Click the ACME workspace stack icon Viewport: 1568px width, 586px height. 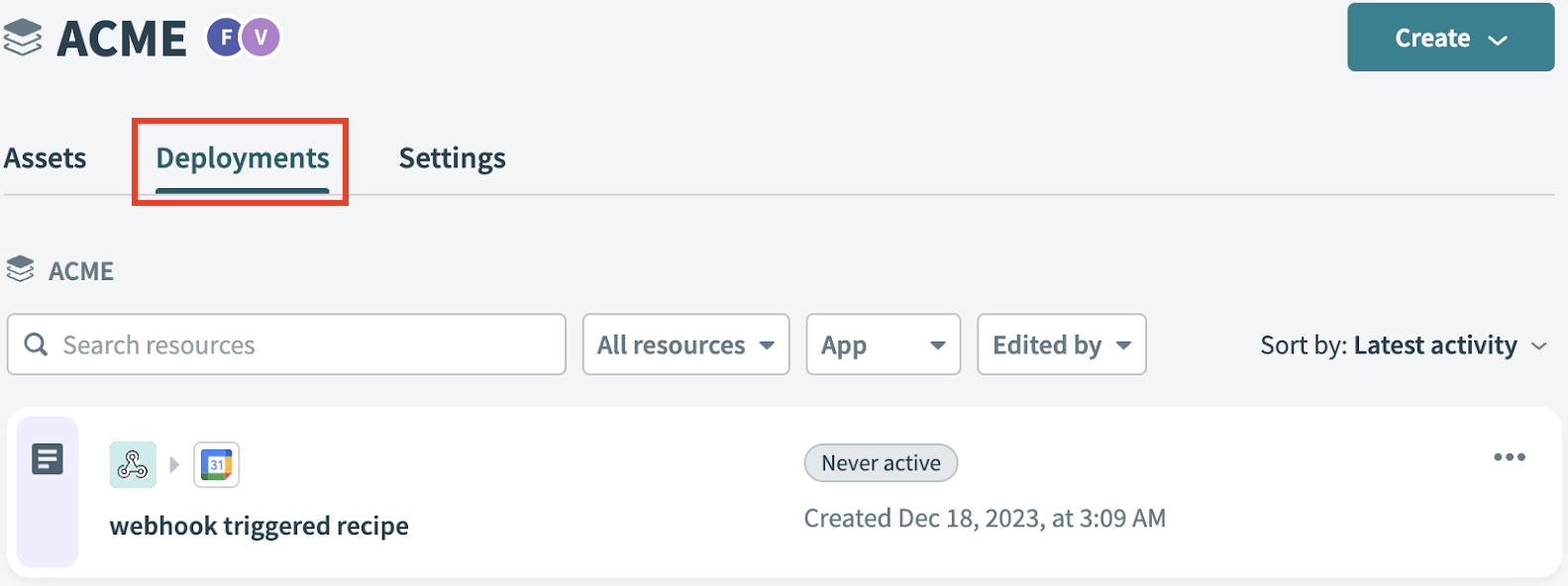click(x=21, y=38)
